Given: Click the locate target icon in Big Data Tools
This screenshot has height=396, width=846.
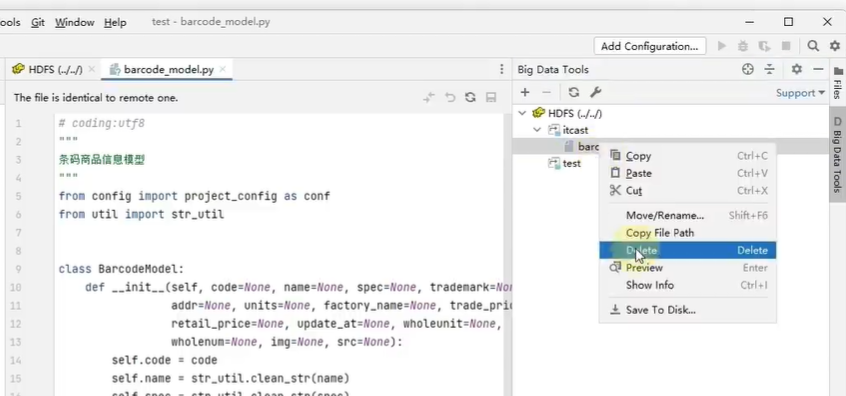Looking at the screenshot, I should tap(747, 69).
